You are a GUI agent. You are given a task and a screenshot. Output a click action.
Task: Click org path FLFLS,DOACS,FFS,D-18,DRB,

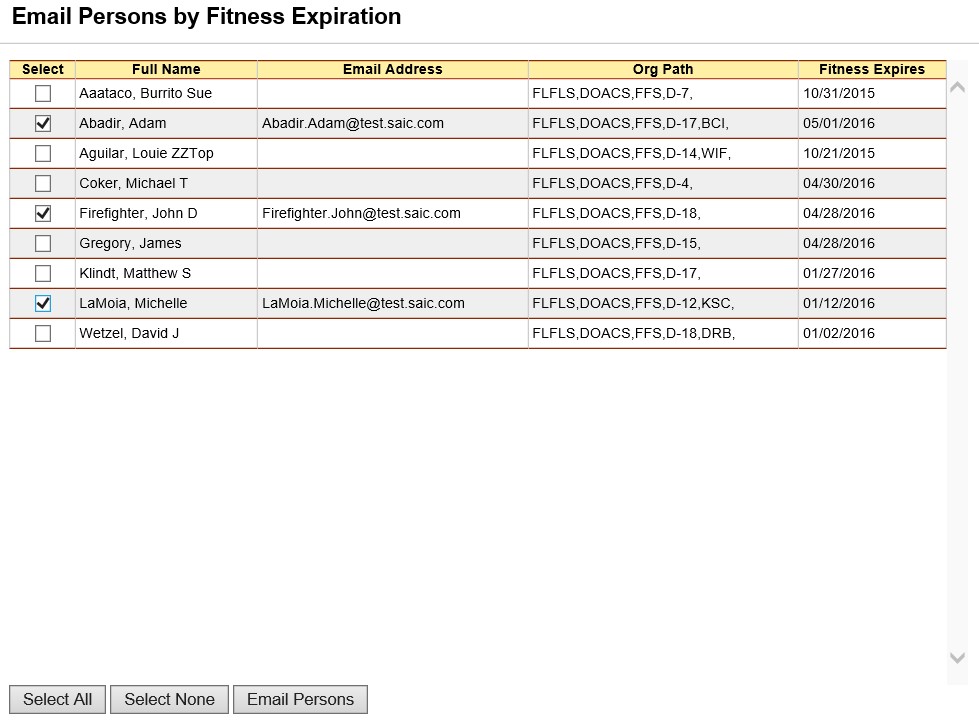(x=634, y=334)
